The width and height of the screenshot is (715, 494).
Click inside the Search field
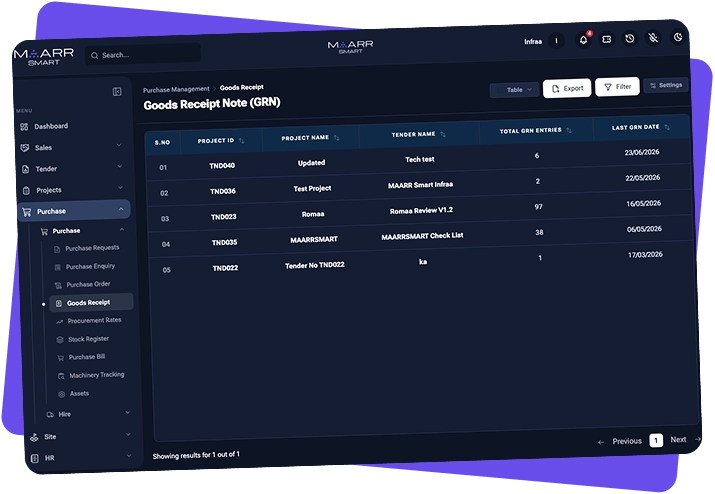[x=143, y=54]
